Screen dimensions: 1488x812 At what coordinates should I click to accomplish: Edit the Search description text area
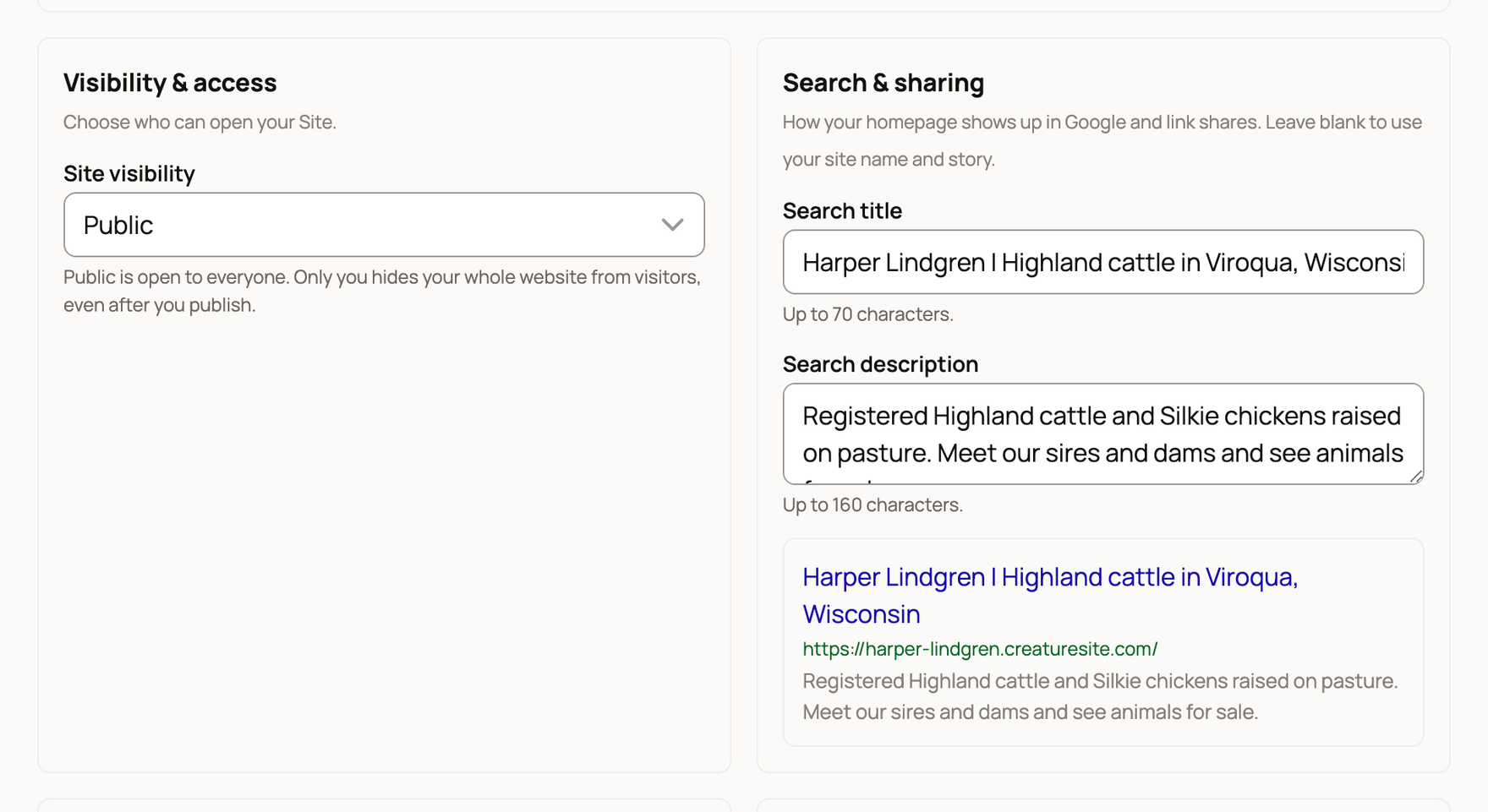1102,434
